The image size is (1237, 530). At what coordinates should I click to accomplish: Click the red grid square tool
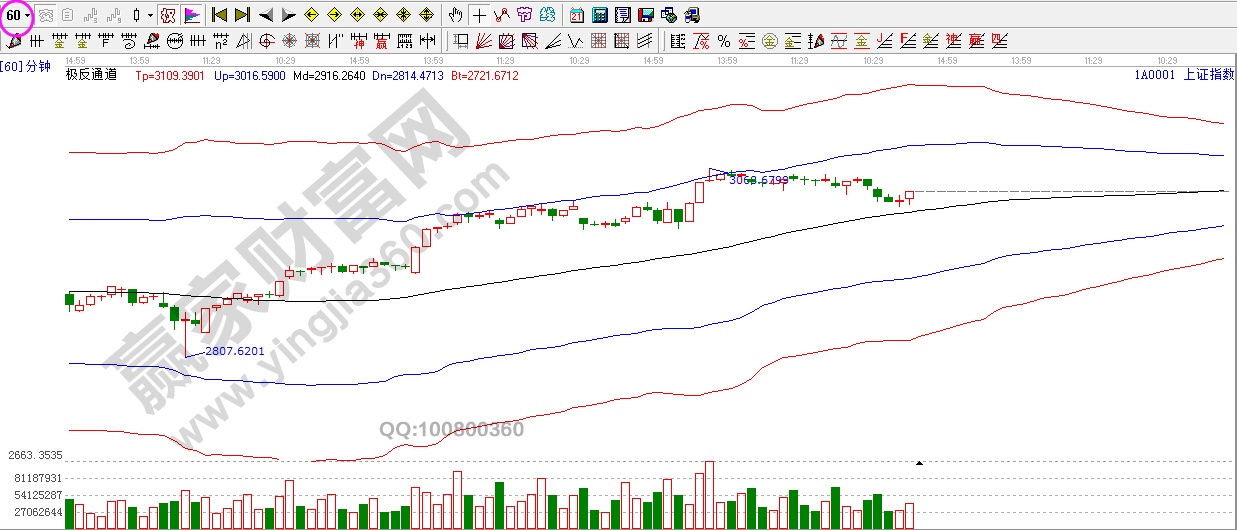point(598,41)
